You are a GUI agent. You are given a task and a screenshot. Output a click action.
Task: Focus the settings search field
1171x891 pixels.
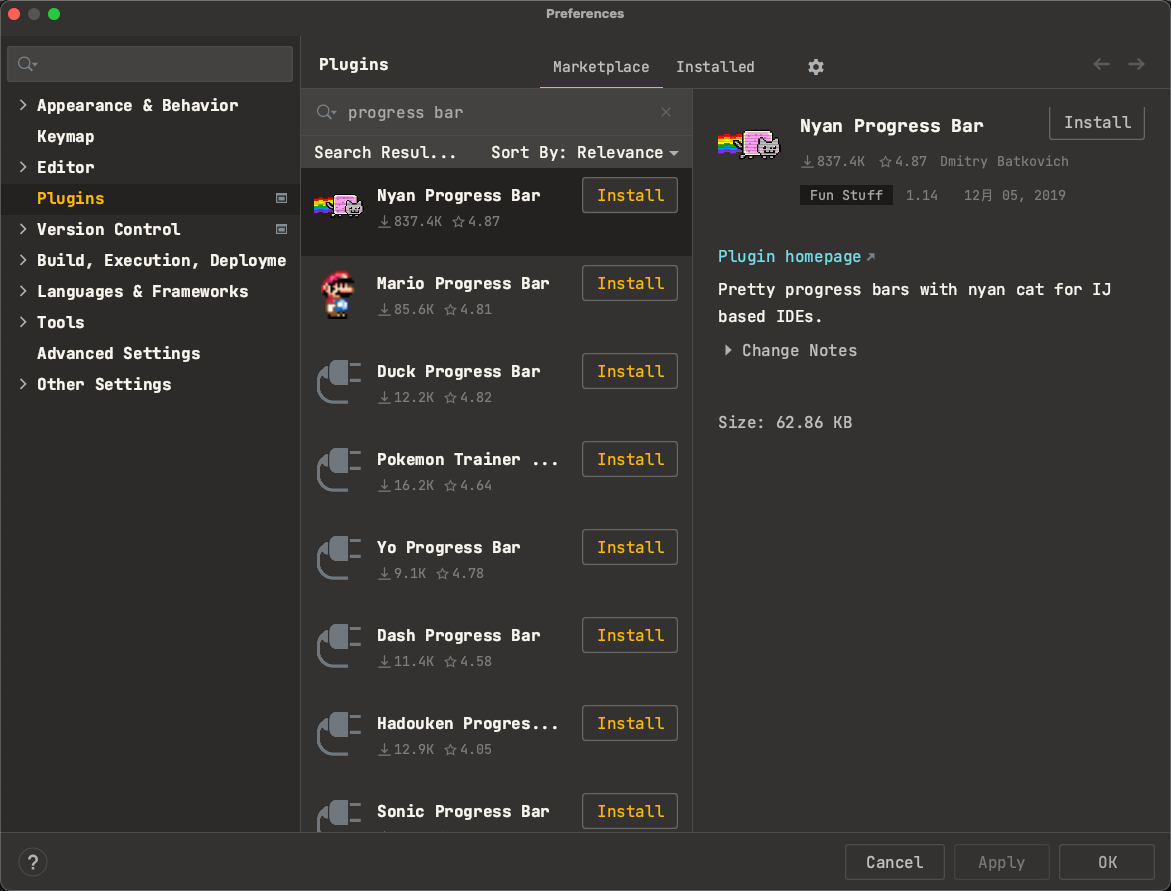[x=150, y=64]
